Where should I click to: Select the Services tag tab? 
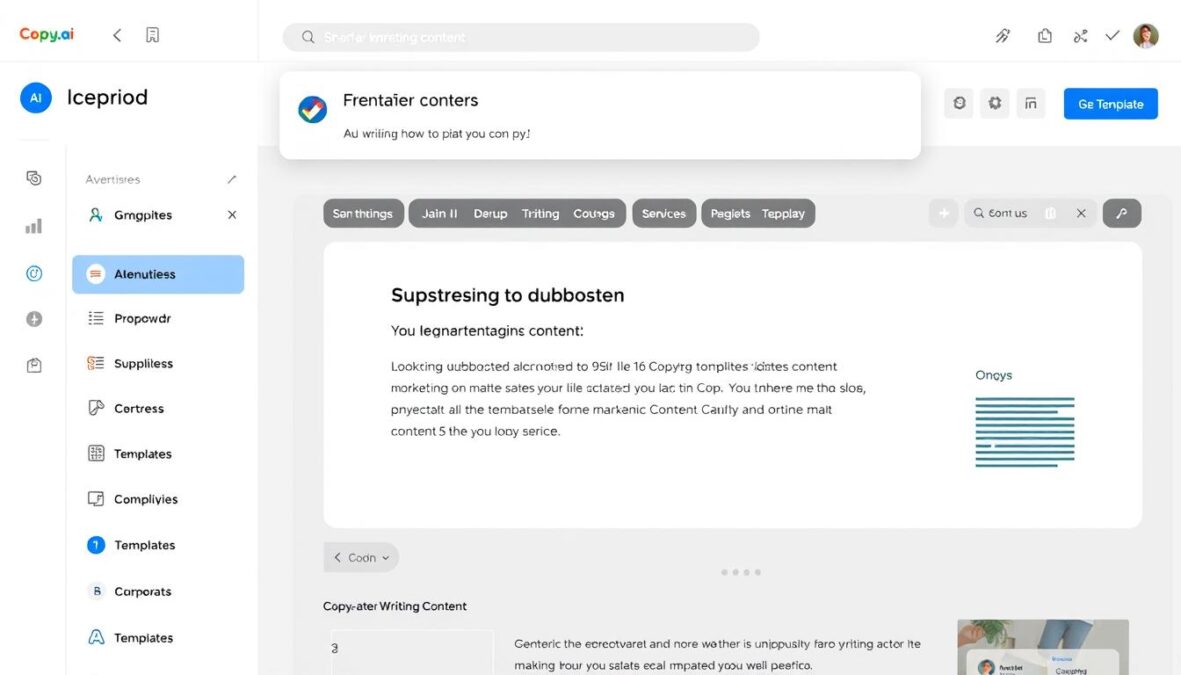(x=663, y=212)
